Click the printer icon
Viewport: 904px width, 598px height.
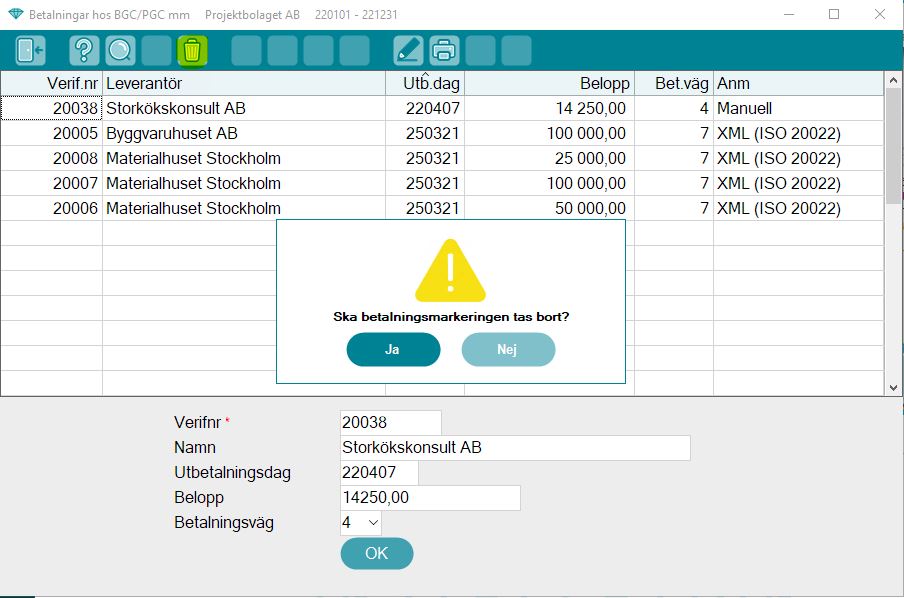tap(444, 51)
